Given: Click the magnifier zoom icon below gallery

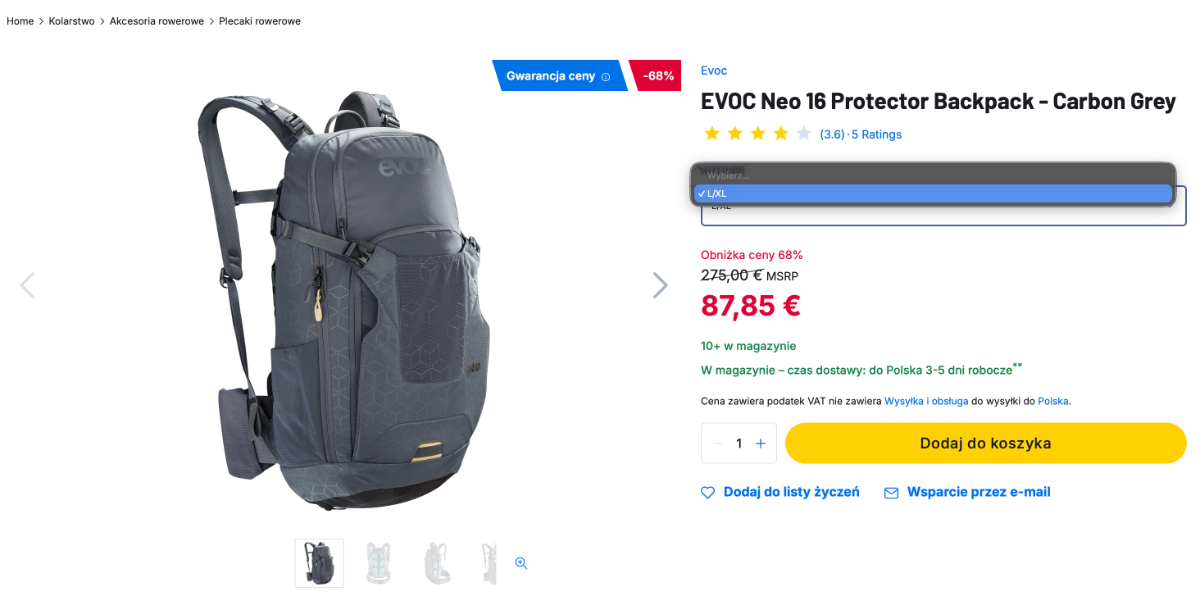Looking at the screenshot, I should click(521, 563).
